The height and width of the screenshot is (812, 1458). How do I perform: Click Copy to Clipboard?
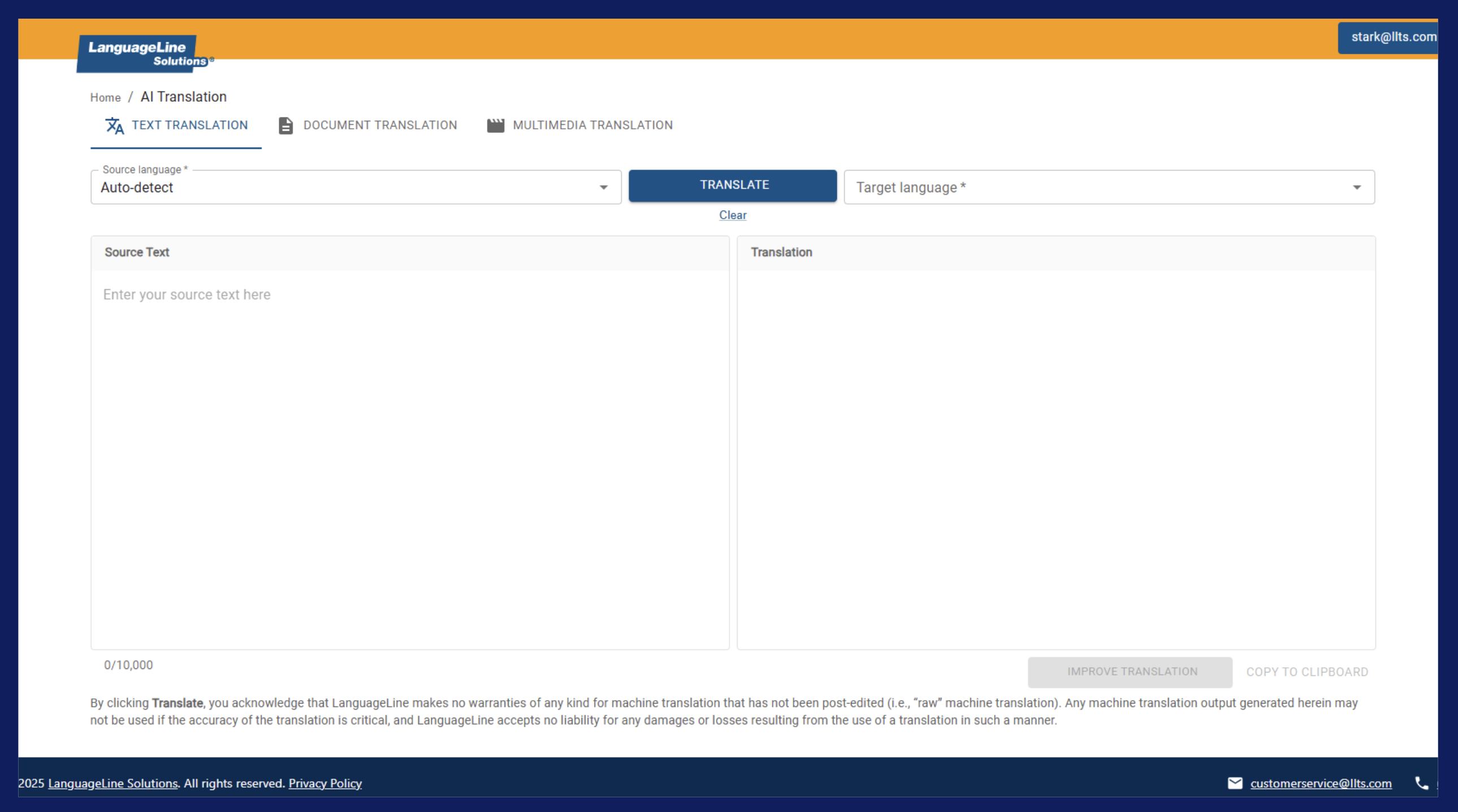(x=1307, y=672)
